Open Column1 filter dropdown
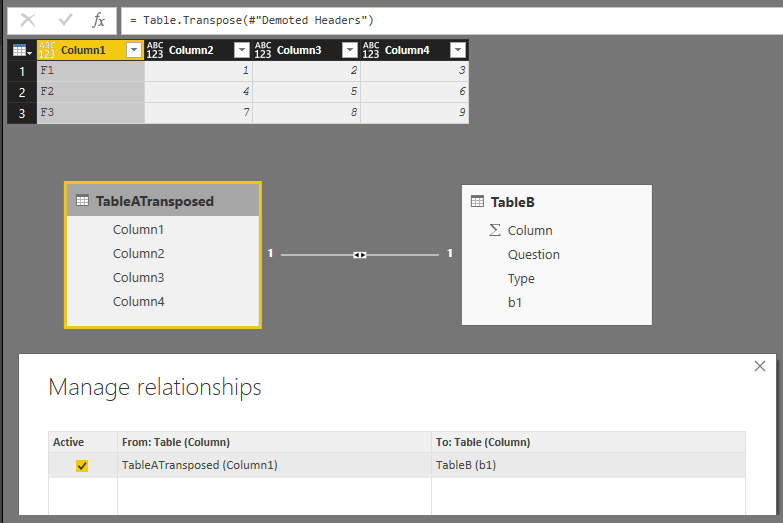The width and height of the screenshot is (783, 523). click(x=134, y=50)
